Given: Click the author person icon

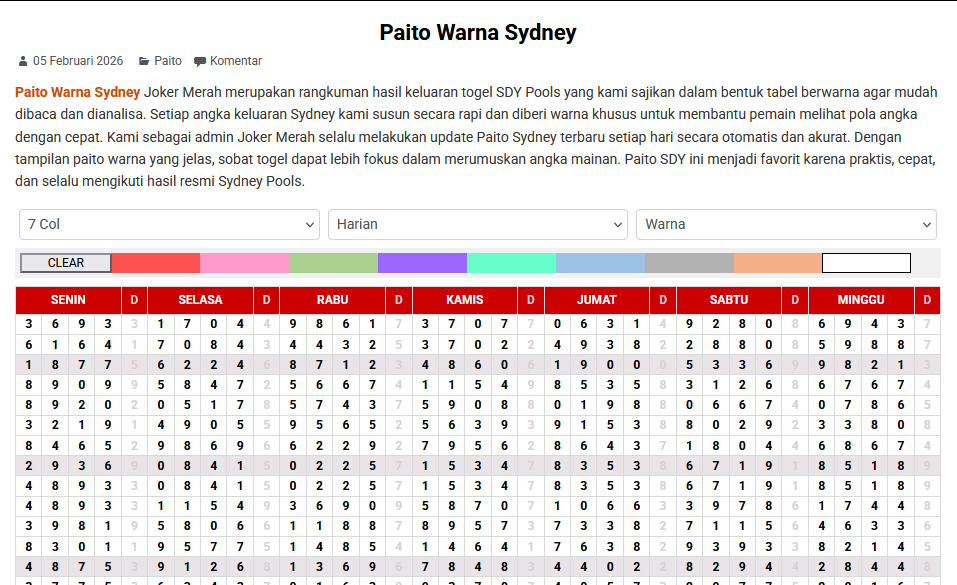Looking at the screenshot, I should [x=23, y=60].
